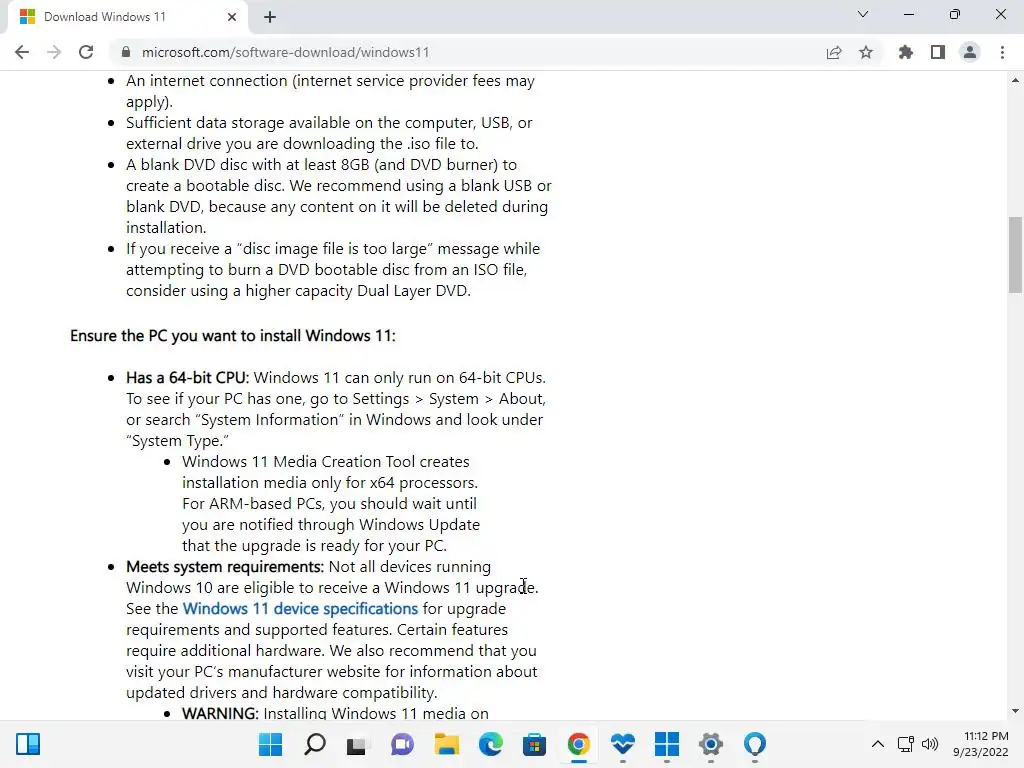Click the bold text "WARNING:"
1024x768 pixels.
[x=220, y=712]
